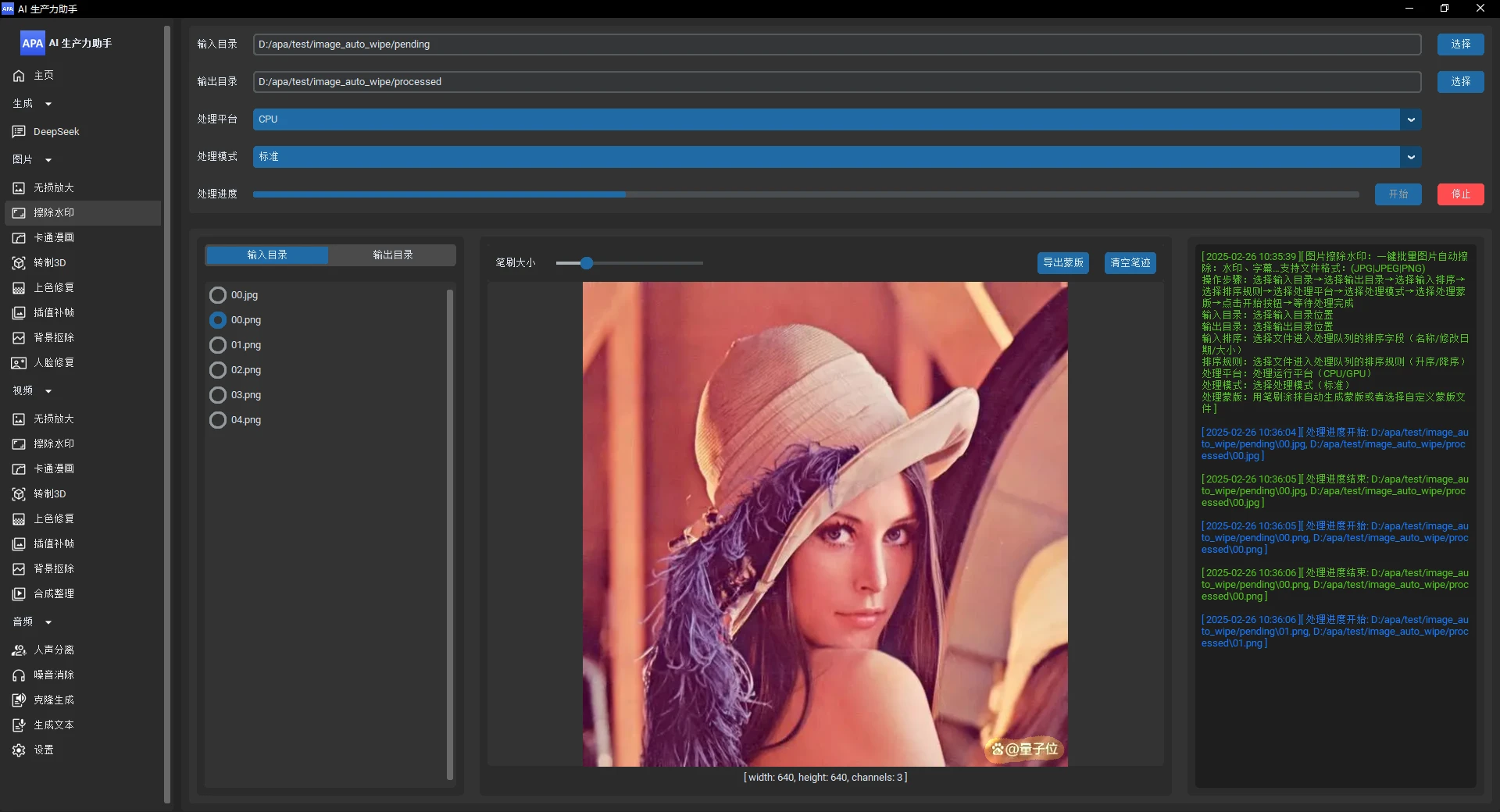Switch to the 输入目录 tab
Image resolution: width=1500 pixels, height=812 pixels.
tap(267, 255)
